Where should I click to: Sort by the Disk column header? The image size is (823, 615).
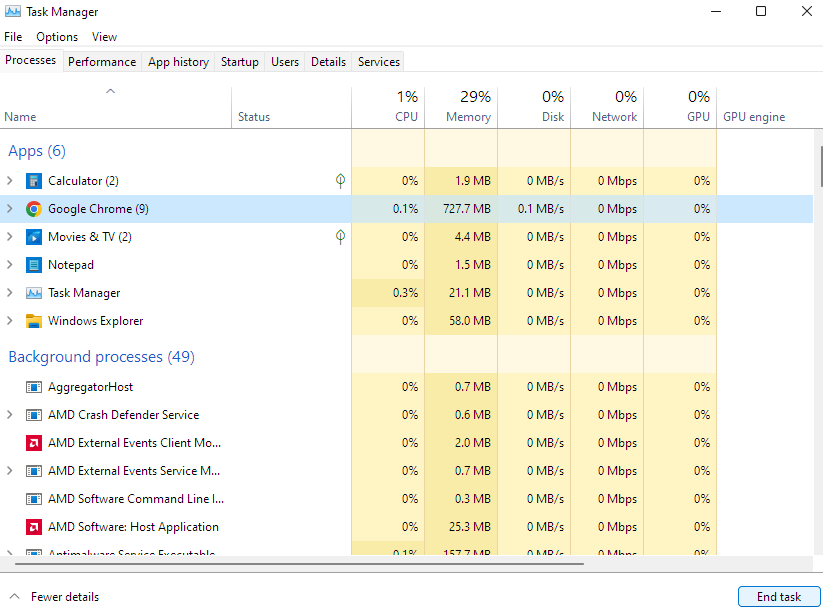click(534, 108)
